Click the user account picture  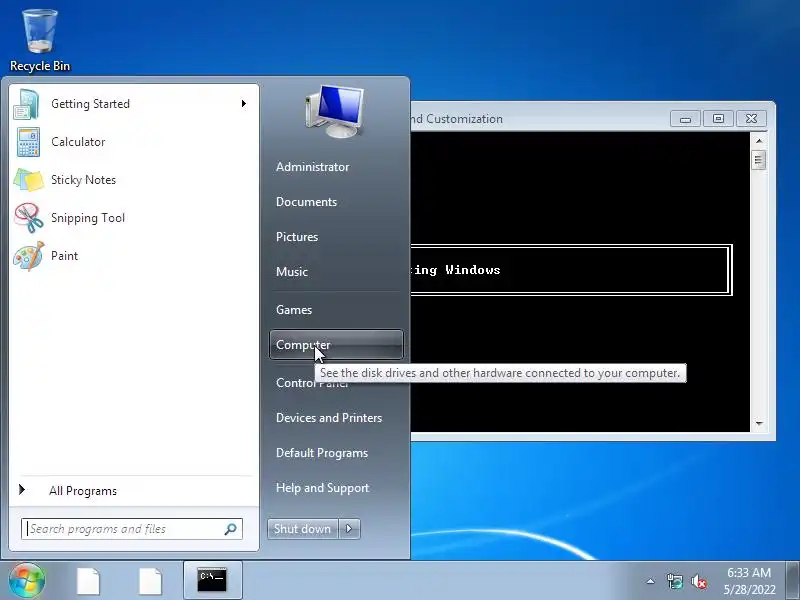[335, 112]
